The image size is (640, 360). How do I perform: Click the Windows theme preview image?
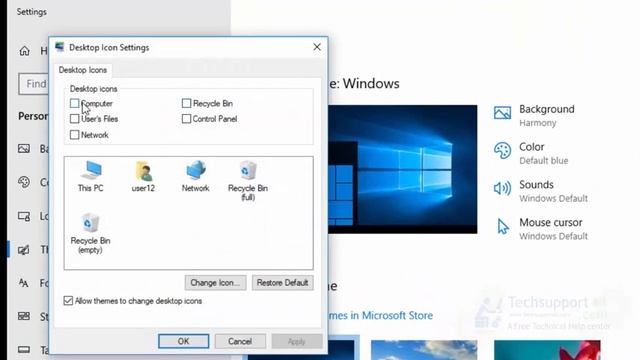(402, 169)
